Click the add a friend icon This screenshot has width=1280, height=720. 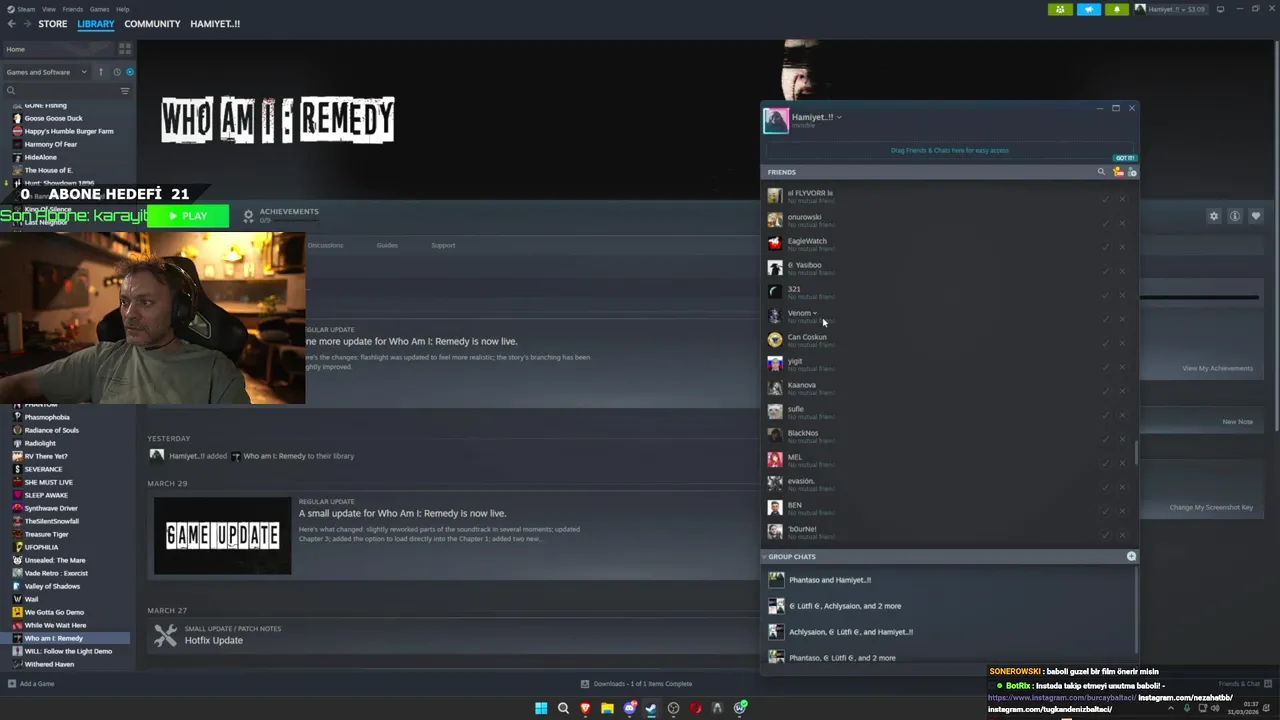(1132, 172)
